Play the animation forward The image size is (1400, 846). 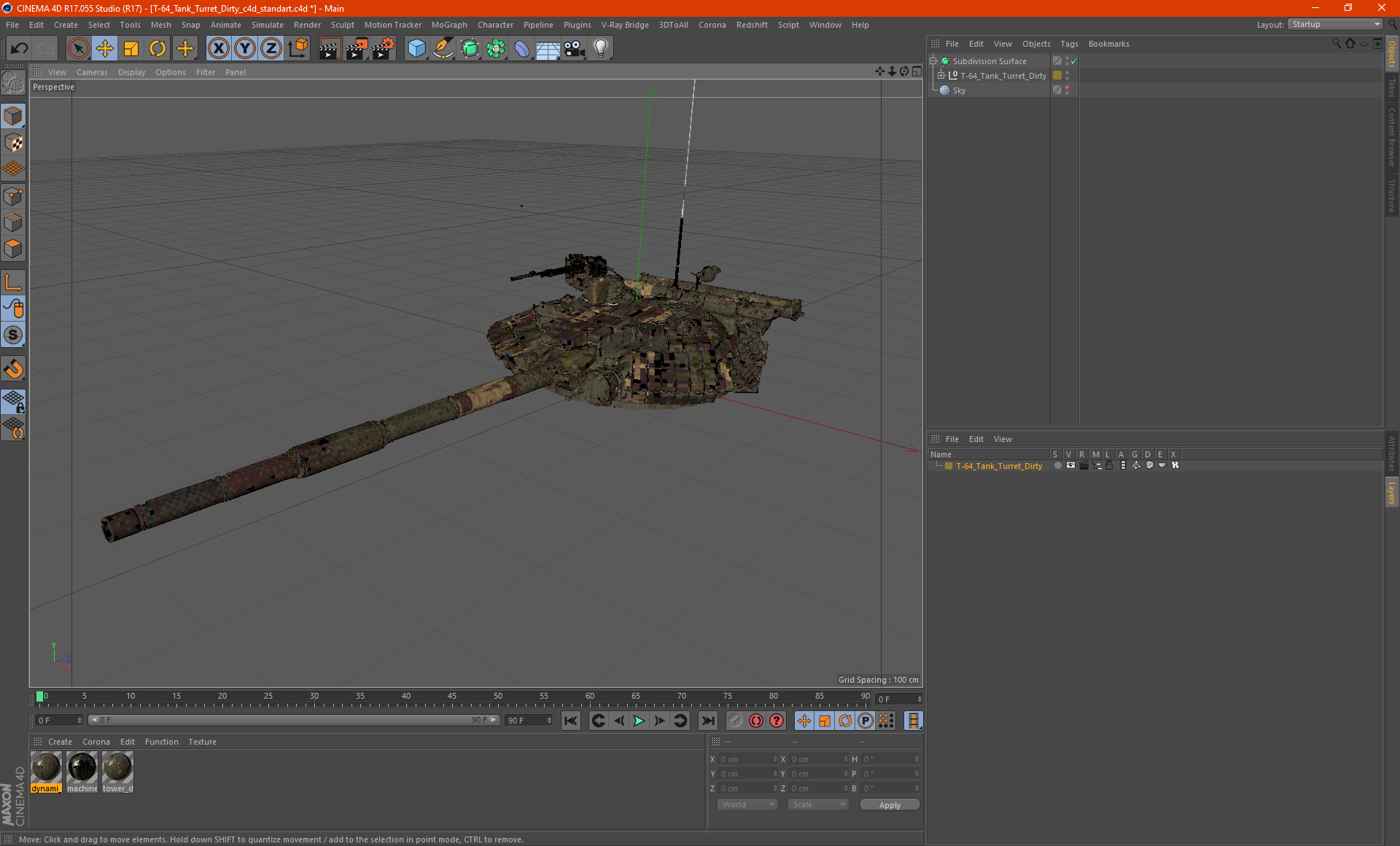tap(639, 721)
